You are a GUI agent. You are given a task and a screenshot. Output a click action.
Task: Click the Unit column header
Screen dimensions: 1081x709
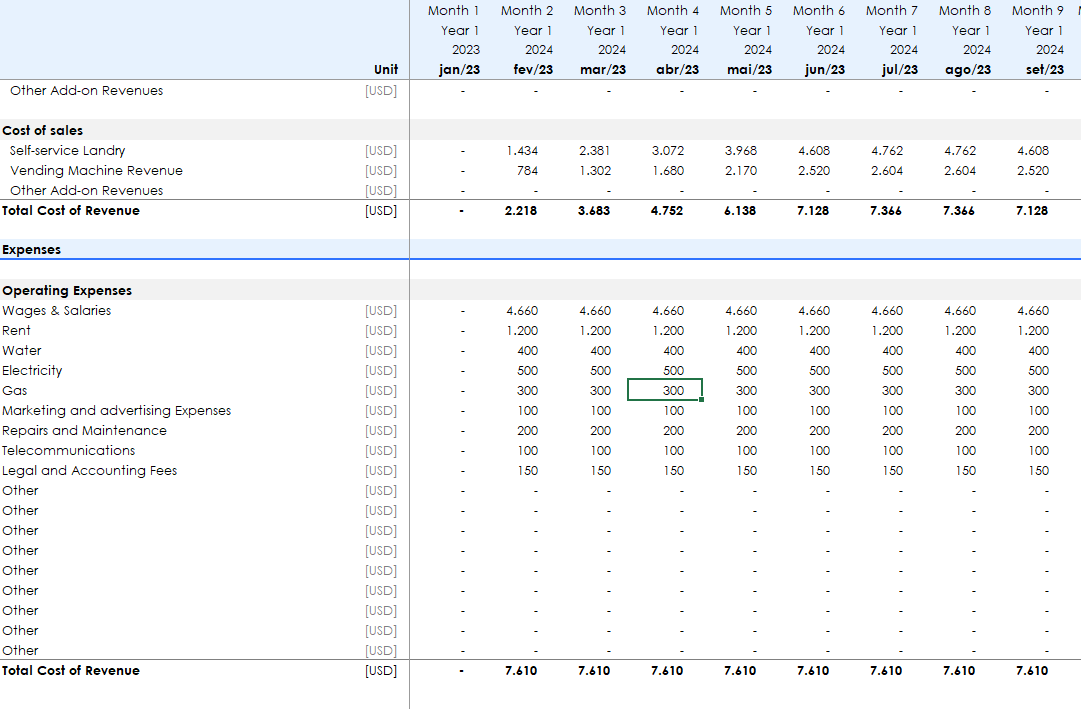pos(385,70)
